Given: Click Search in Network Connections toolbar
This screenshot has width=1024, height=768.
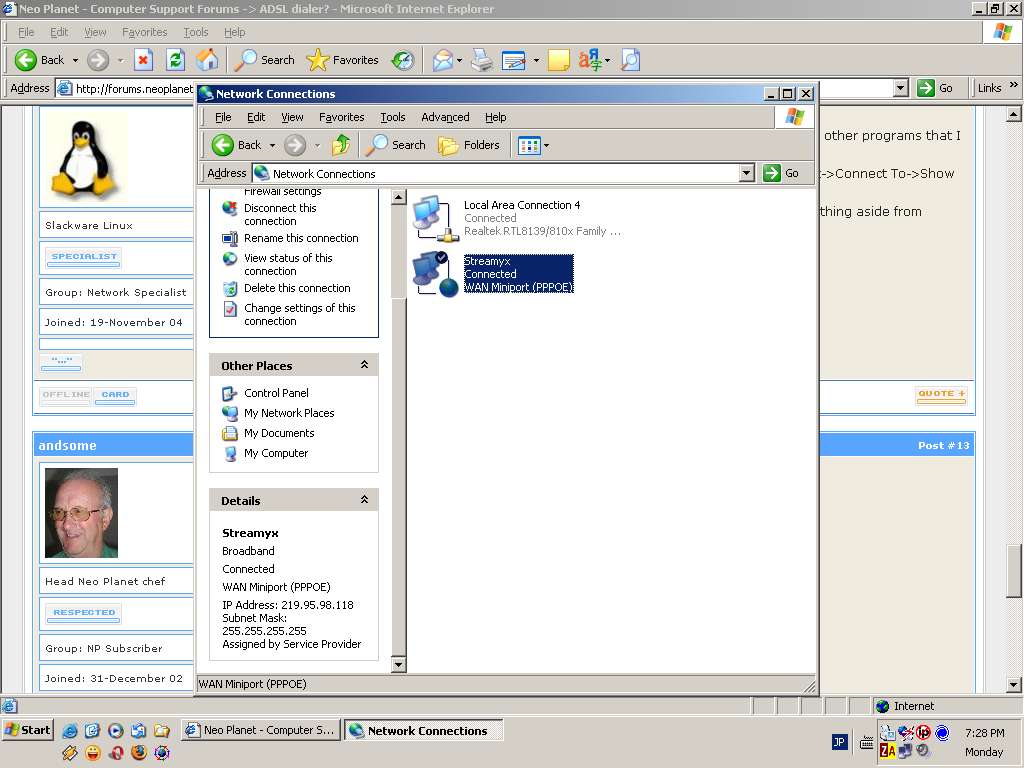Looking at the screenshot, I should [395, 145].
